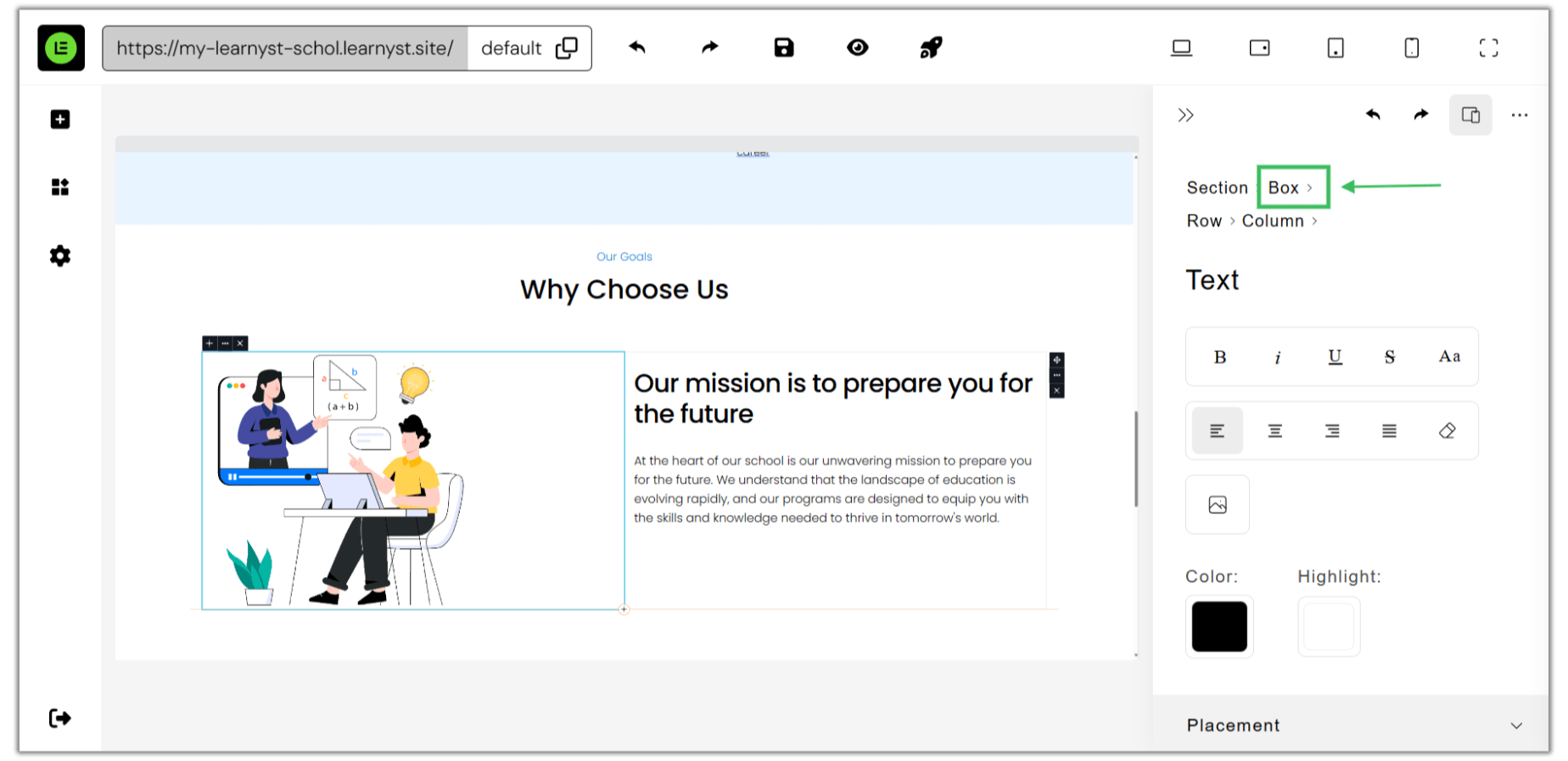Image resolution: width=1568 pixels, height=761 pixels.
Task: Select the illustration image on canvas
Action: [x=343, y=480]
